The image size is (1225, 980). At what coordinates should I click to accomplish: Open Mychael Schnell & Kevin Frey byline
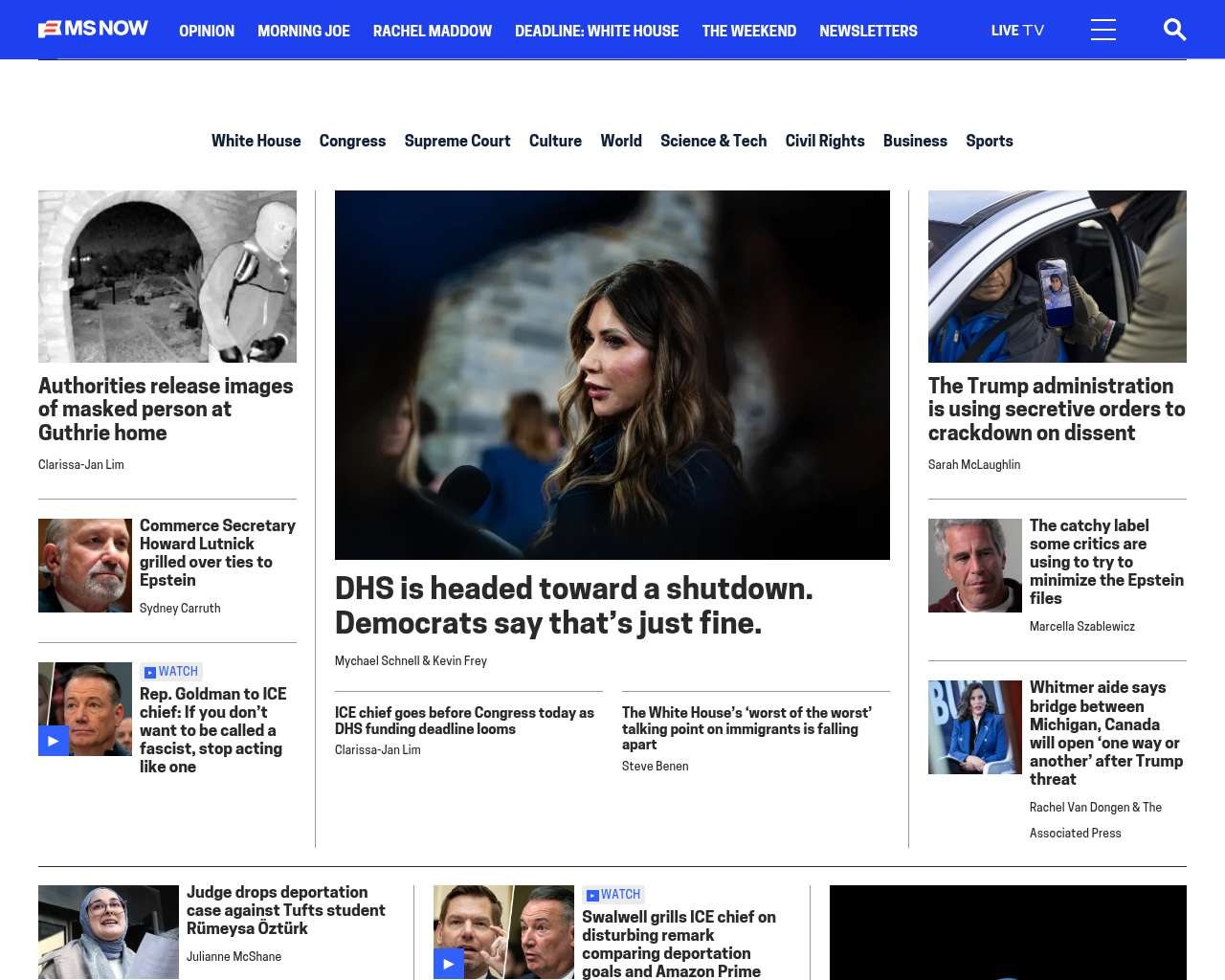(411, 660)
